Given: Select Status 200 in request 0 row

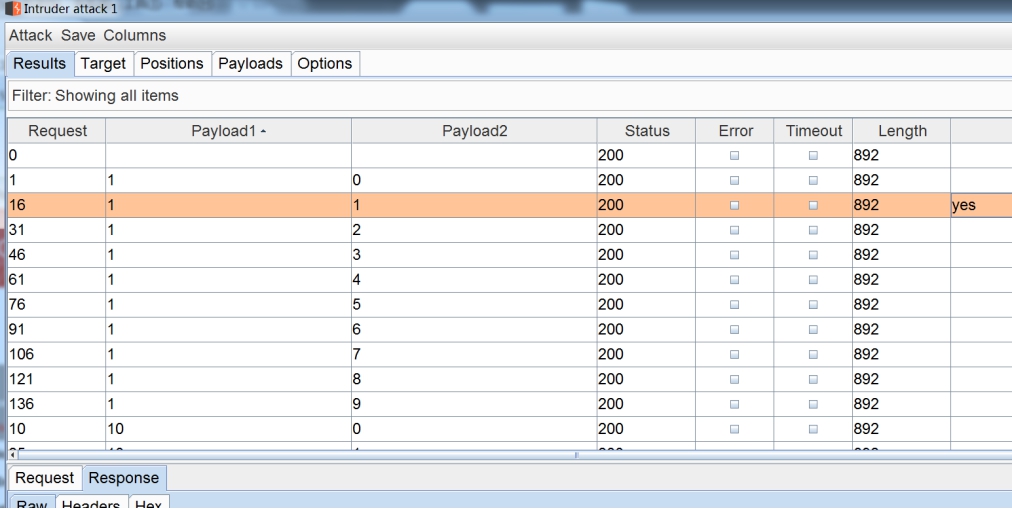Looking at the screenshot, I should [647, 155].
